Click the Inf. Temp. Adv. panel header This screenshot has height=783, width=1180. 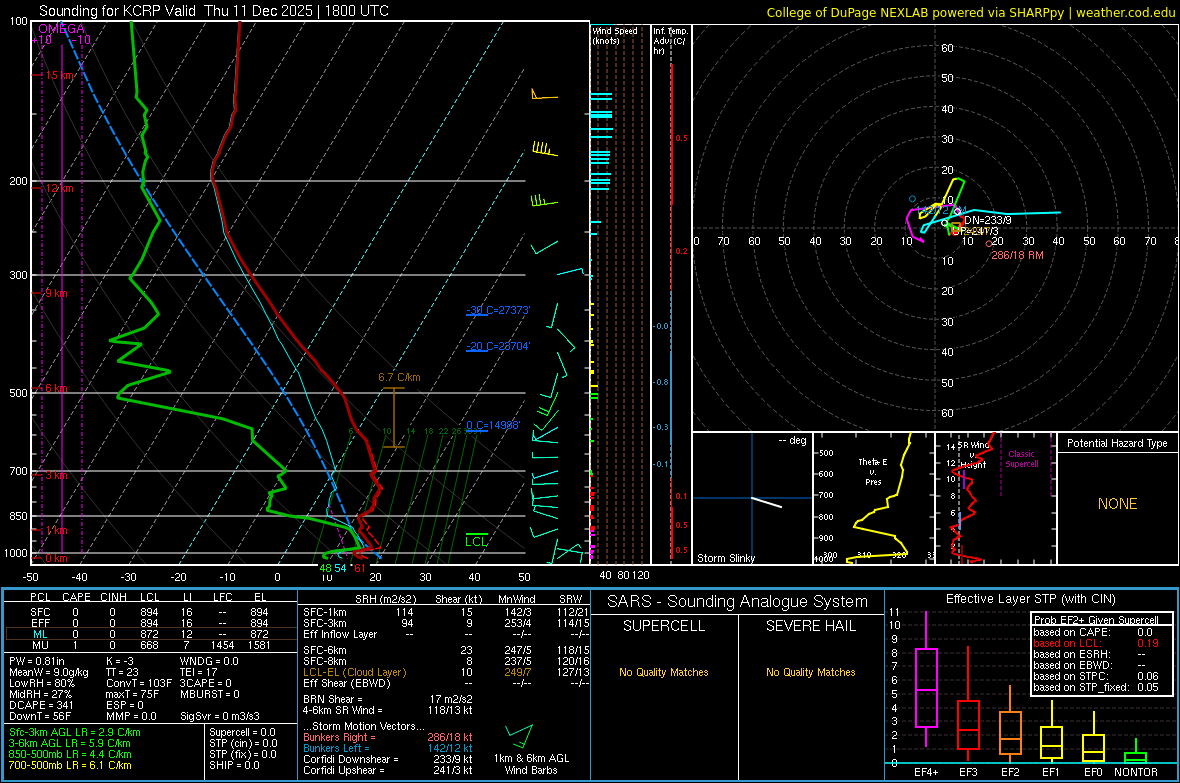(670, 41)
